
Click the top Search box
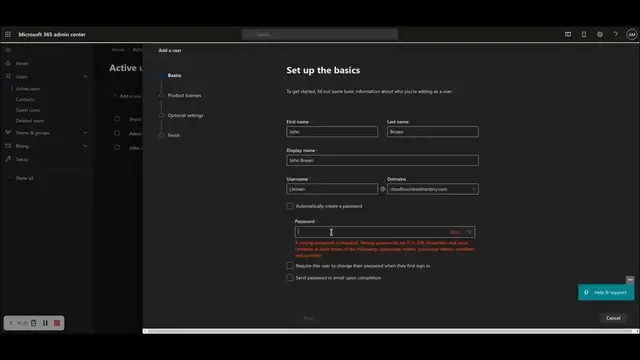[320, 34]
